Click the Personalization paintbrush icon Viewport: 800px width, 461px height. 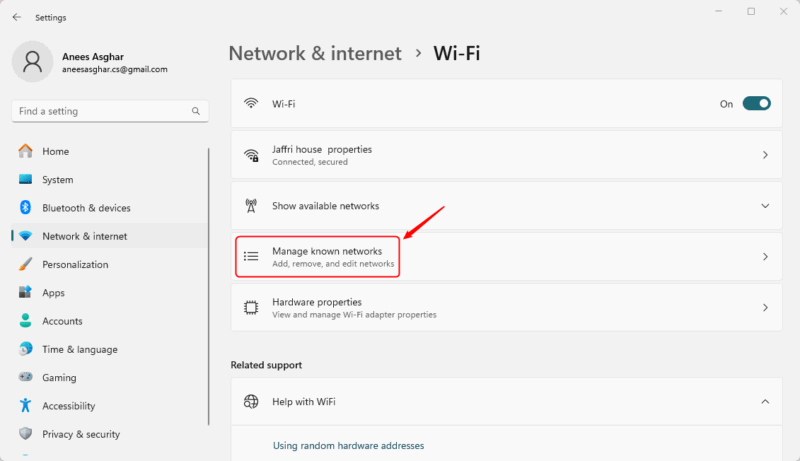click(x=25, y=265)
